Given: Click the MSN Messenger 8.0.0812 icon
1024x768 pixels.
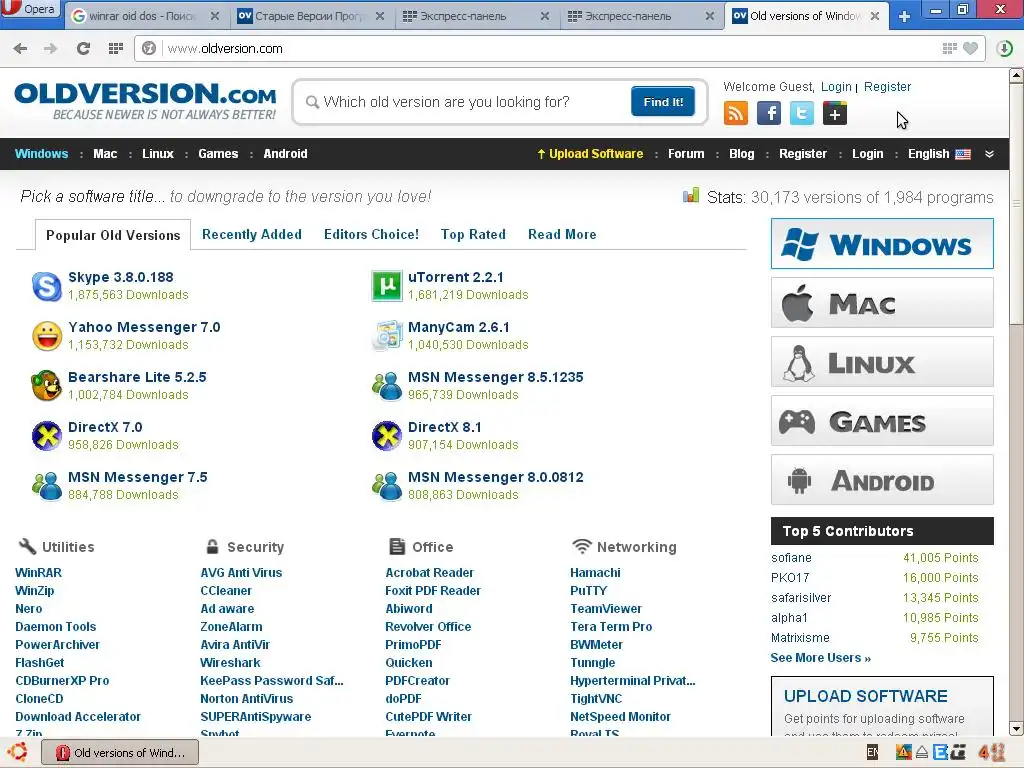Looking at the screenshot, I should [387, 486].
